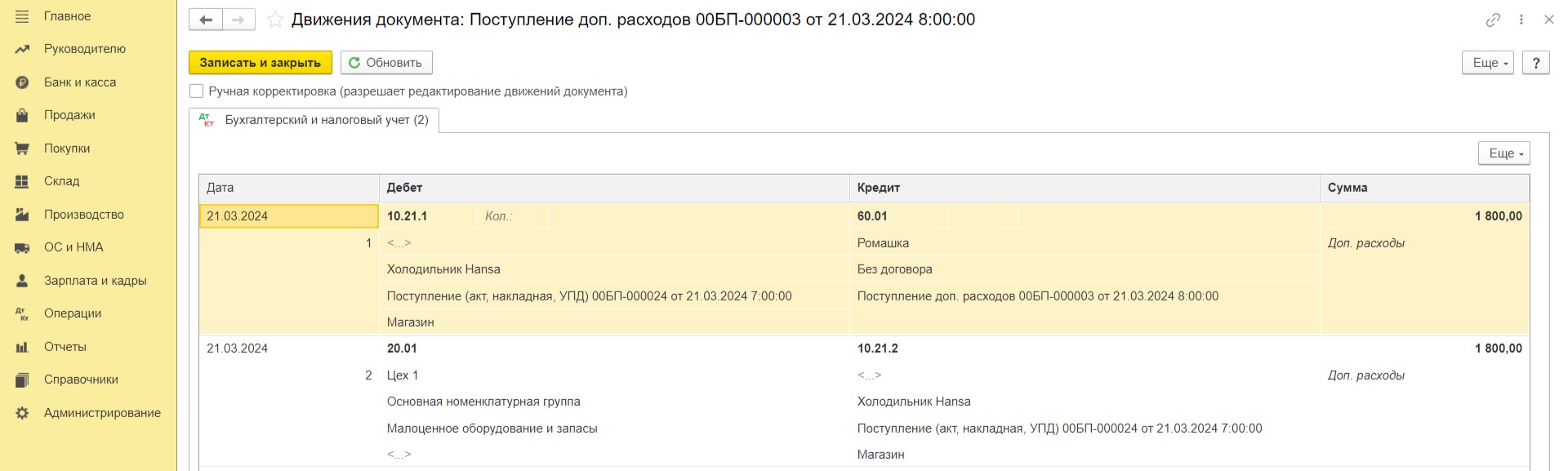Open the three-dot options menu

click(1521, 20)
